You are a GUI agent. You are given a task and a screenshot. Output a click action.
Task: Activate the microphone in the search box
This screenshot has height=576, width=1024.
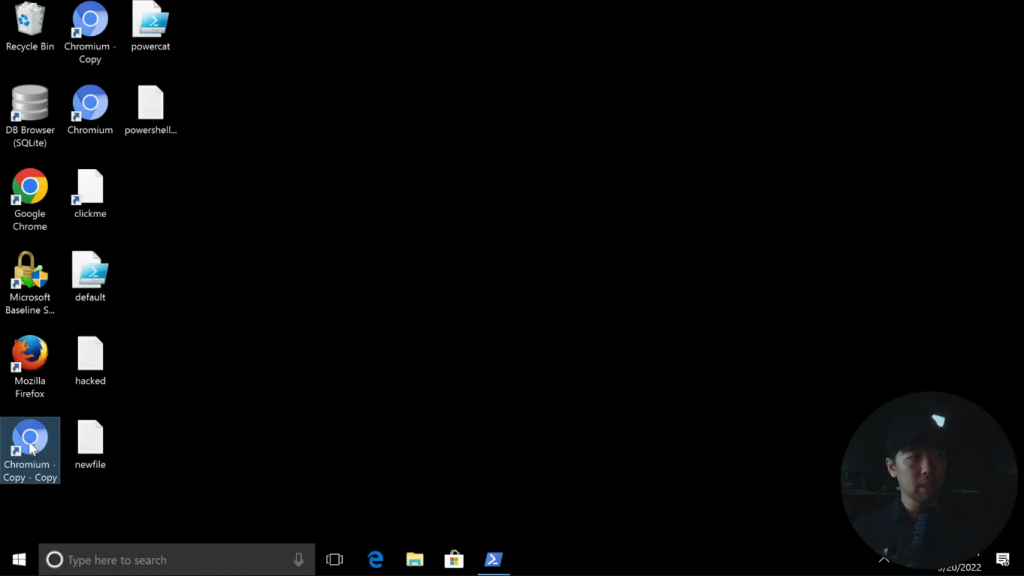click(x=298, y=560)
